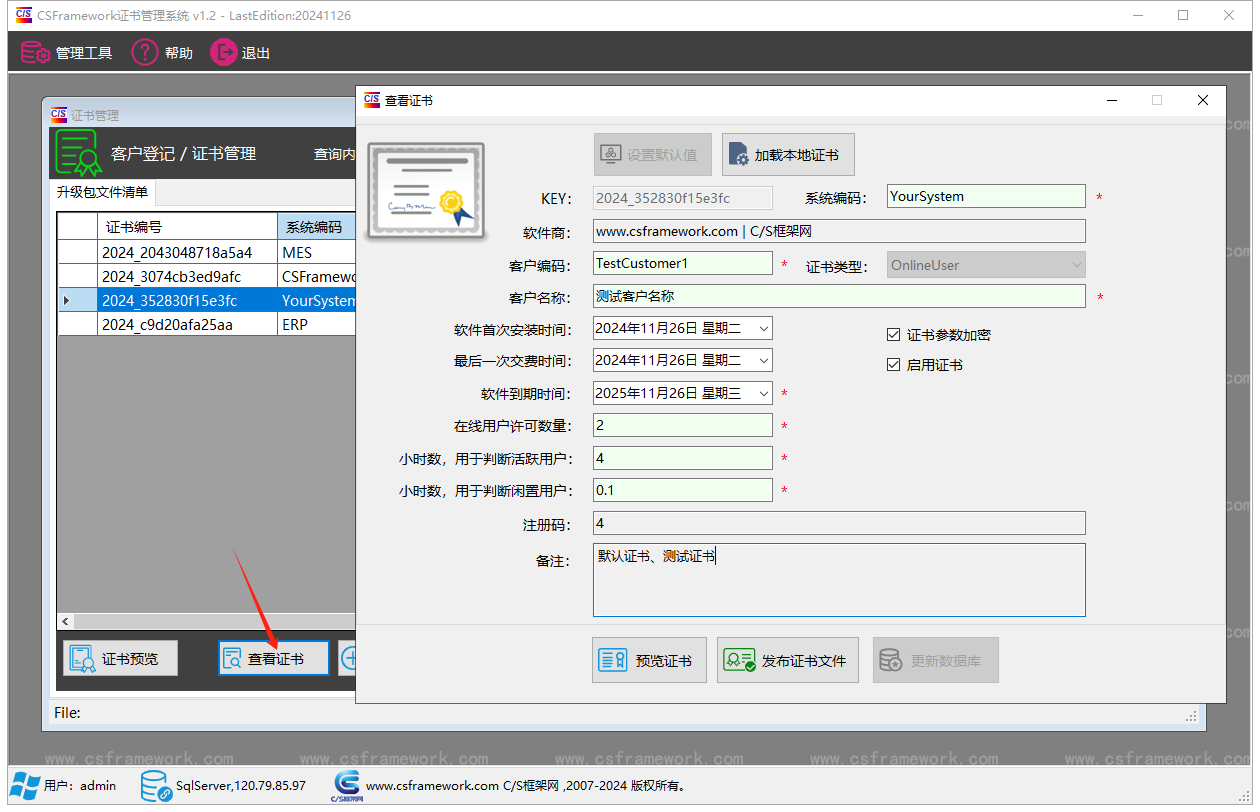The image size is (1260, 812).
Task: Click the 加载本地证书 file icon
Action: (738, 155)
